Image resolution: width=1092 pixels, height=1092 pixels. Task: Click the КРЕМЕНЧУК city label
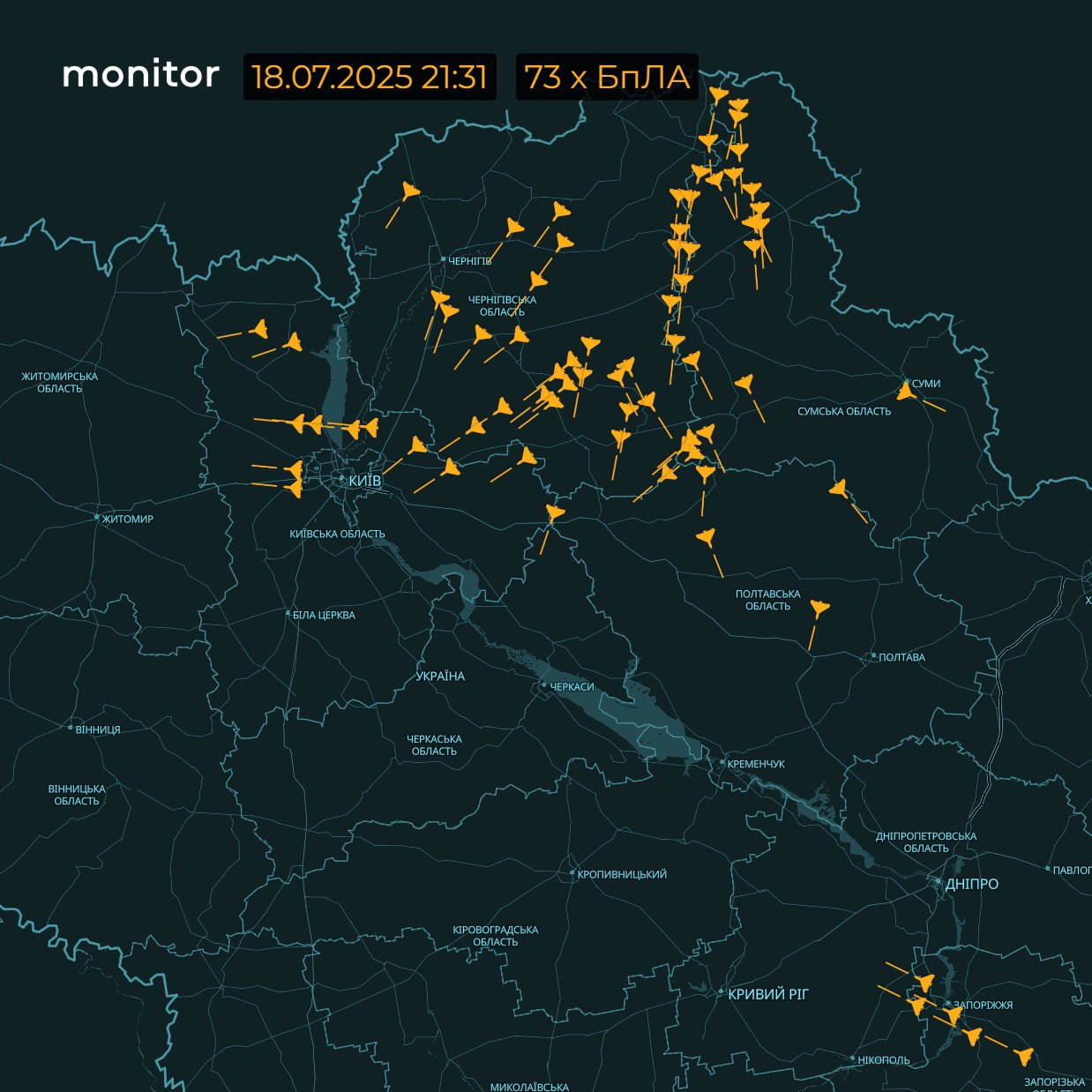click(756, 764)
